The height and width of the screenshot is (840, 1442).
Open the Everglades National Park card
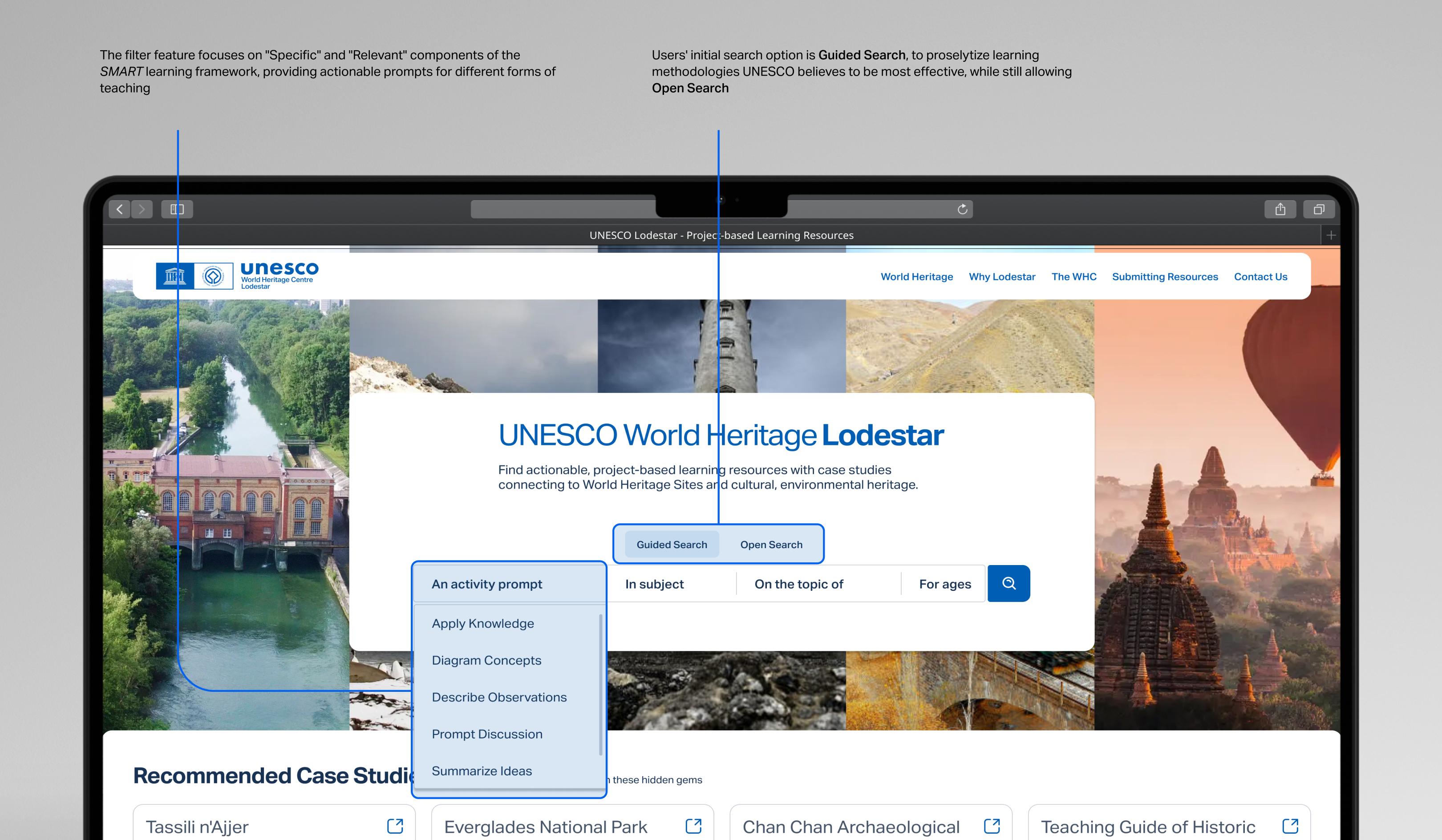pos(572,823)
